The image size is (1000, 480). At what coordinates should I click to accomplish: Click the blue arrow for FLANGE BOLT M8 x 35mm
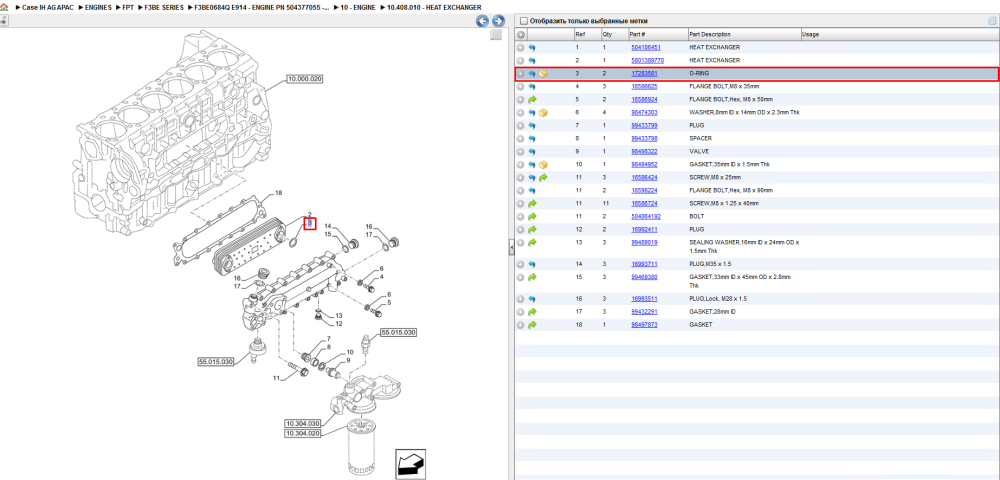(532, 87)
